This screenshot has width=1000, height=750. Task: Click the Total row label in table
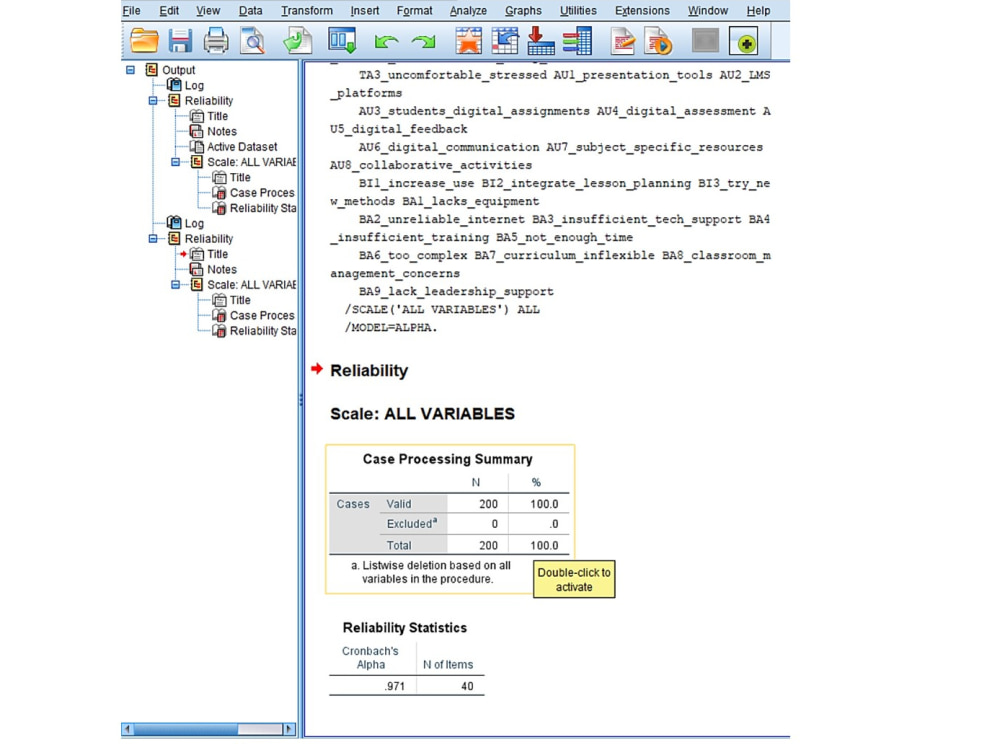coord(399,546)
